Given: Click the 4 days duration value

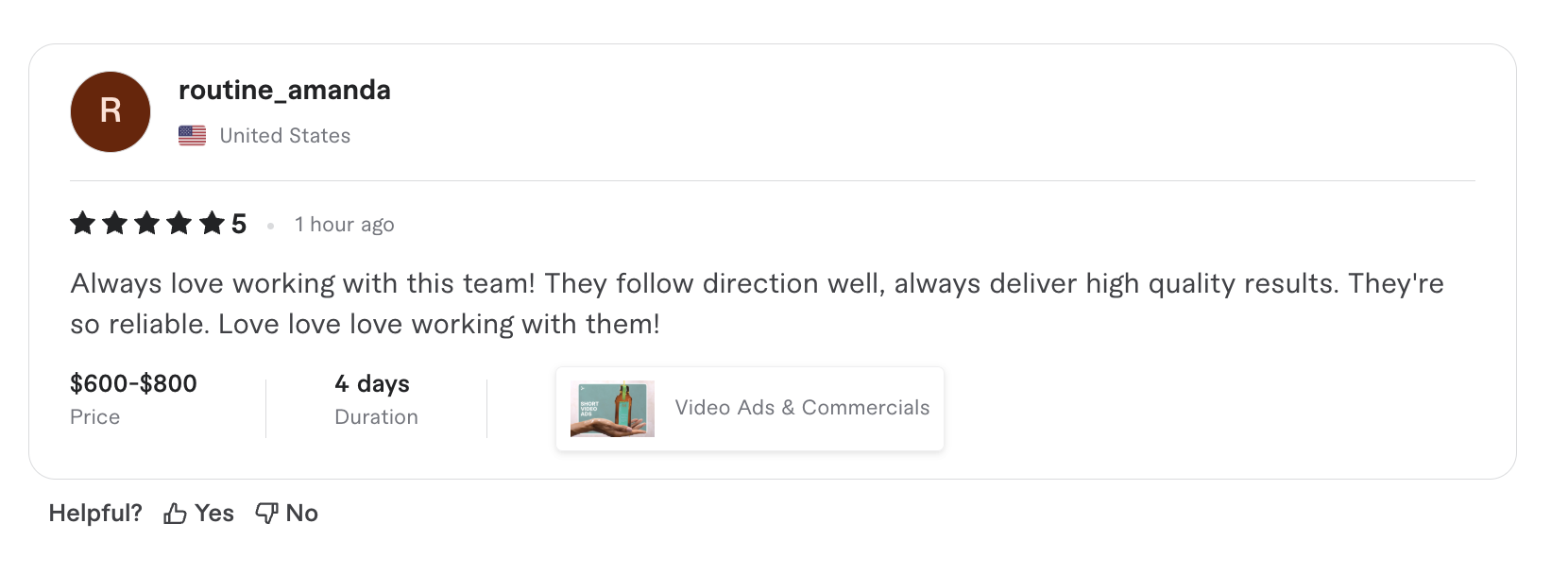Looking at the screenshot, I should [372, 384].
